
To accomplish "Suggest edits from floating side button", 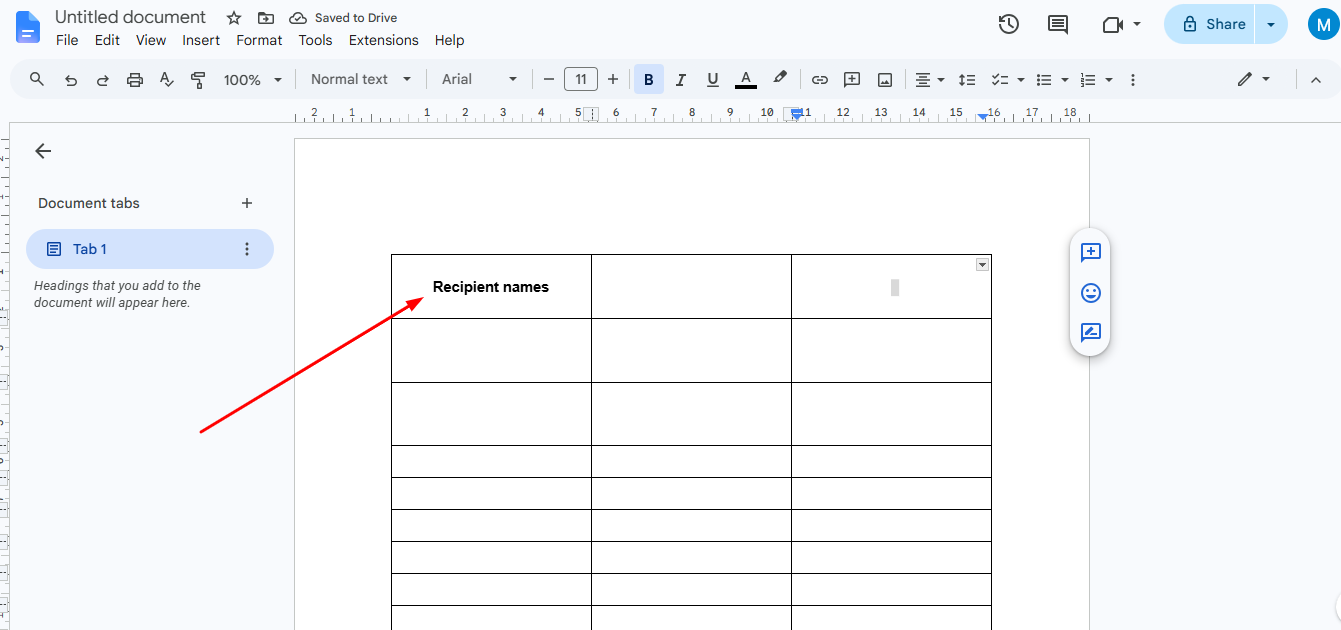I will click(x=1091, y=332).
